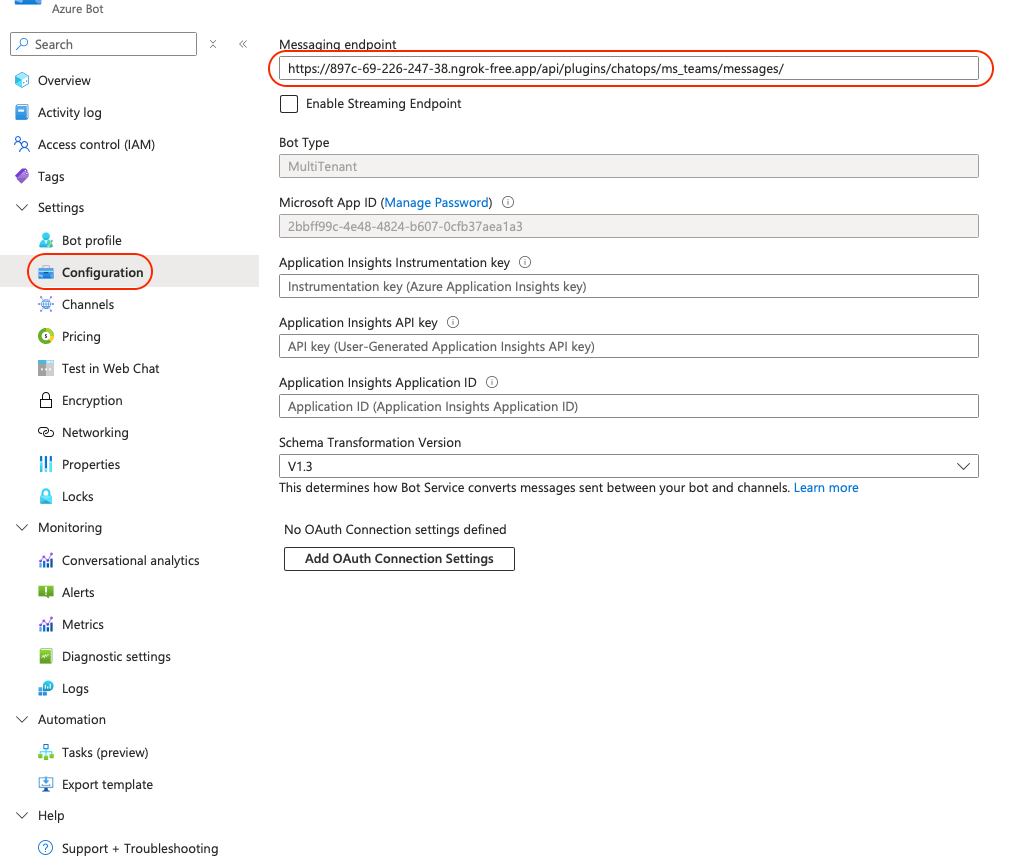
Task: Show info for Microsoft App ID
Action: [508, 202]
